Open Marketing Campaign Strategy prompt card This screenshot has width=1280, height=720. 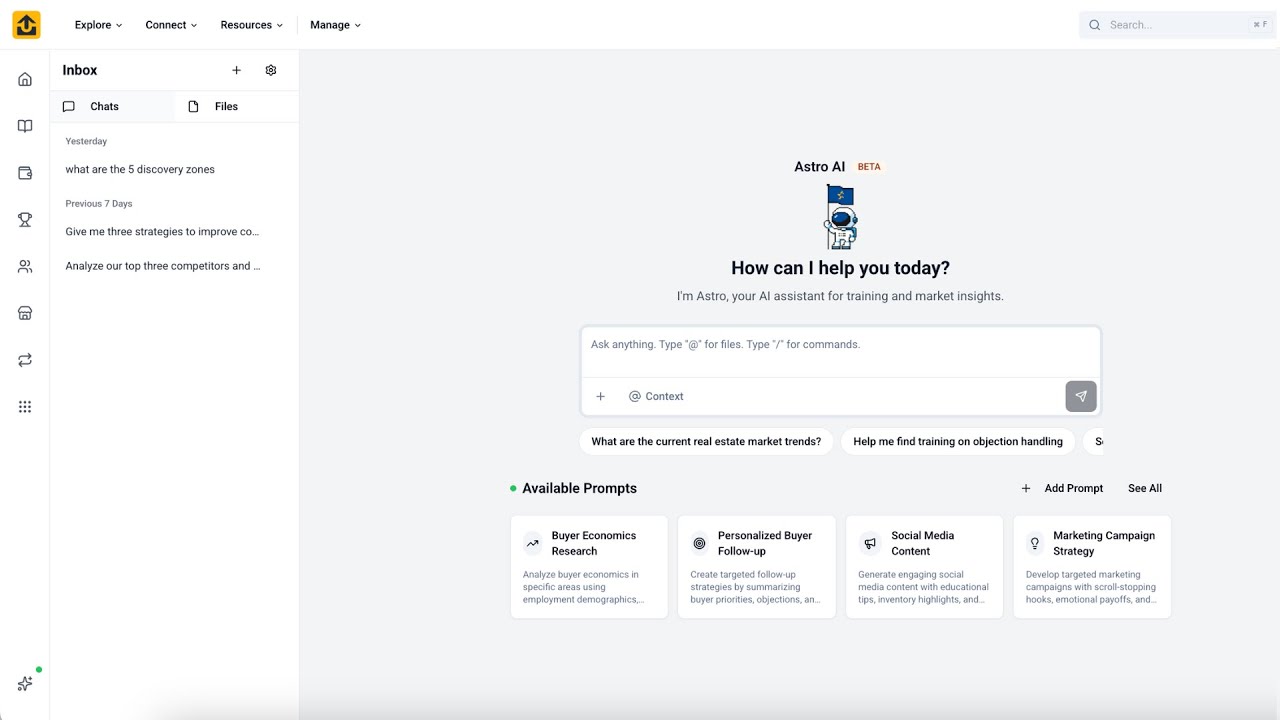pyautogui.click(x=1092, y=567)
